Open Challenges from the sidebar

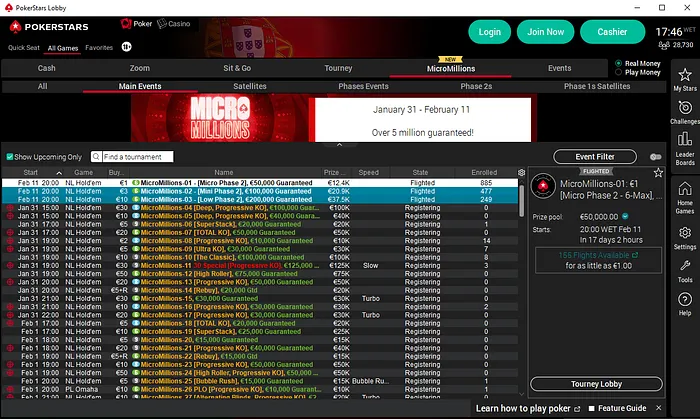click(685, 112)
